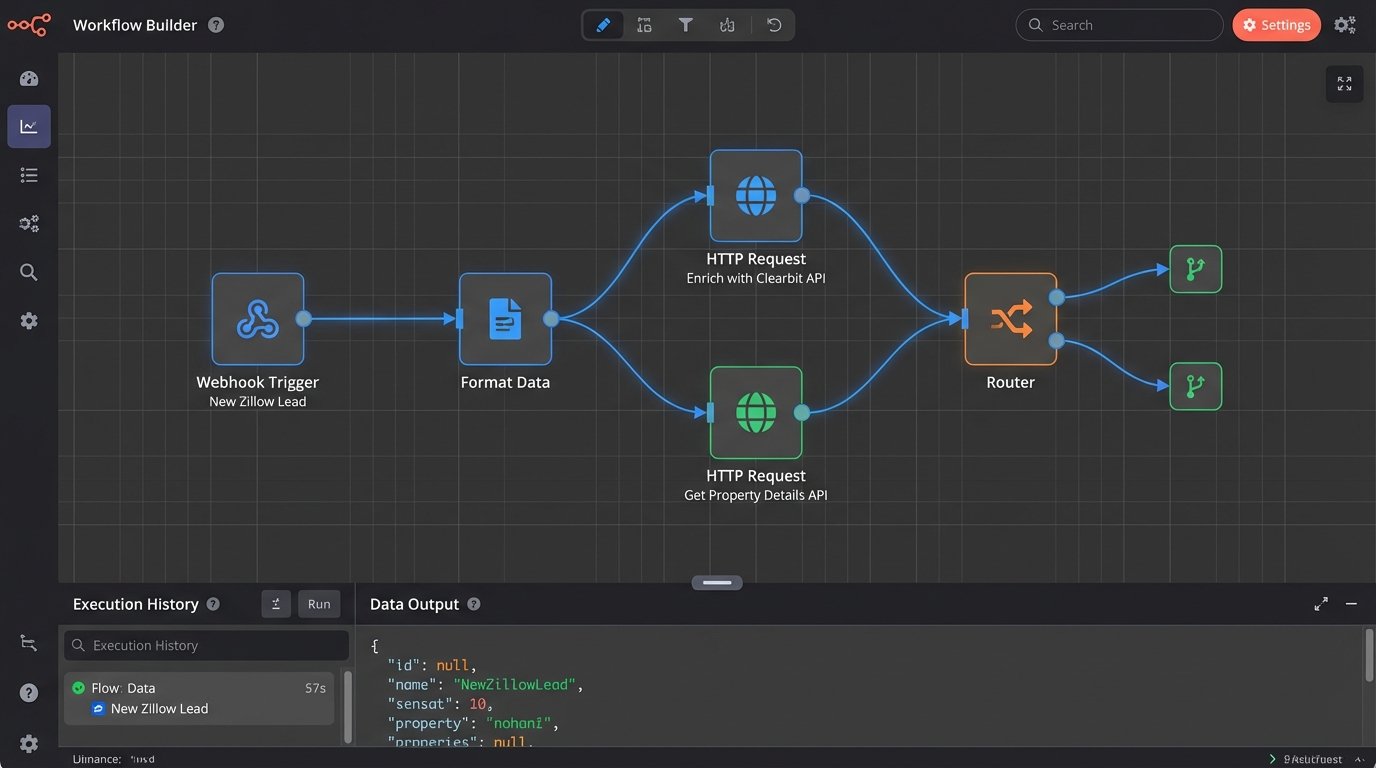The image size is (1376, 768).
Task: Click the panel resize handle above Data Output
Action: 716,582
